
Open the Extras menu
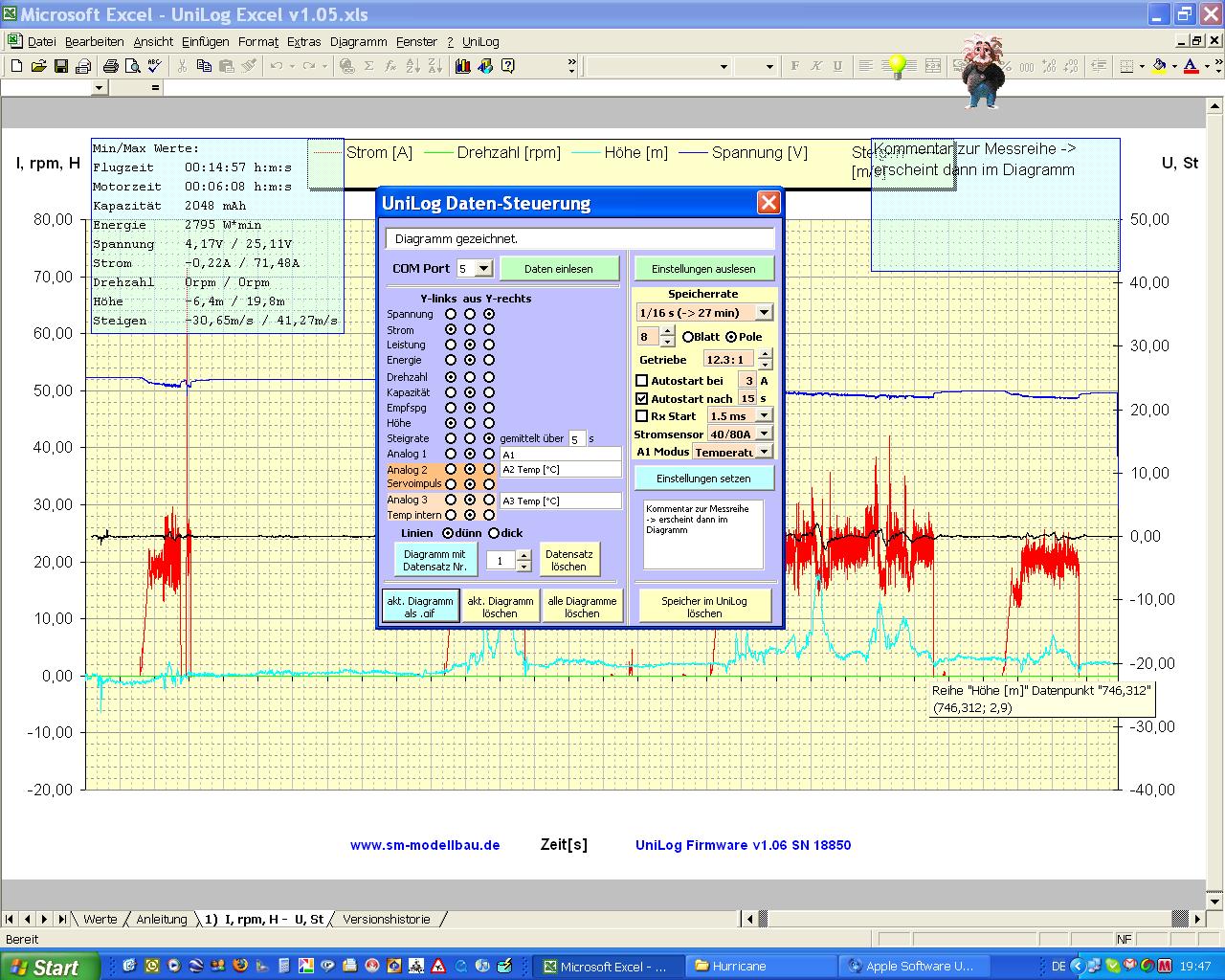tap(304, 41)
